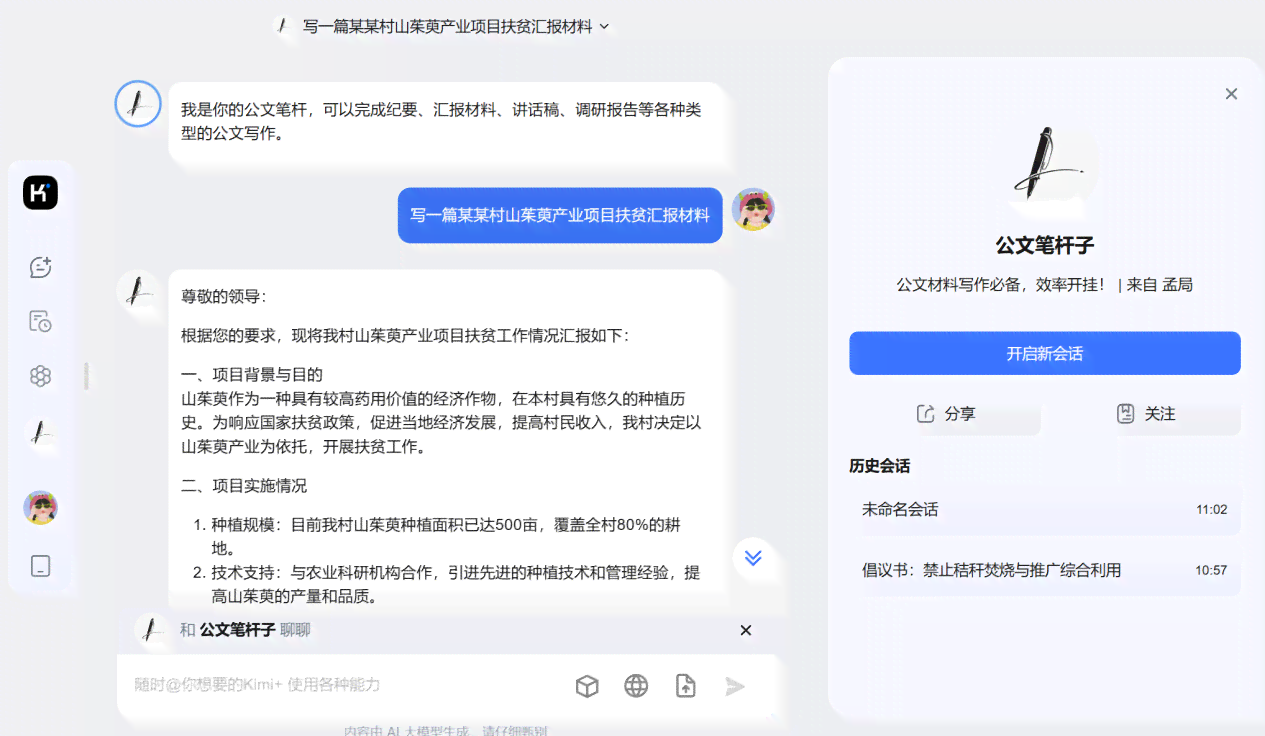The height and width of the screenshot is (736, 1265).
Task: Select the pen agent icon in sidebar
Action: pyautogui.click(x=40, y=432)
